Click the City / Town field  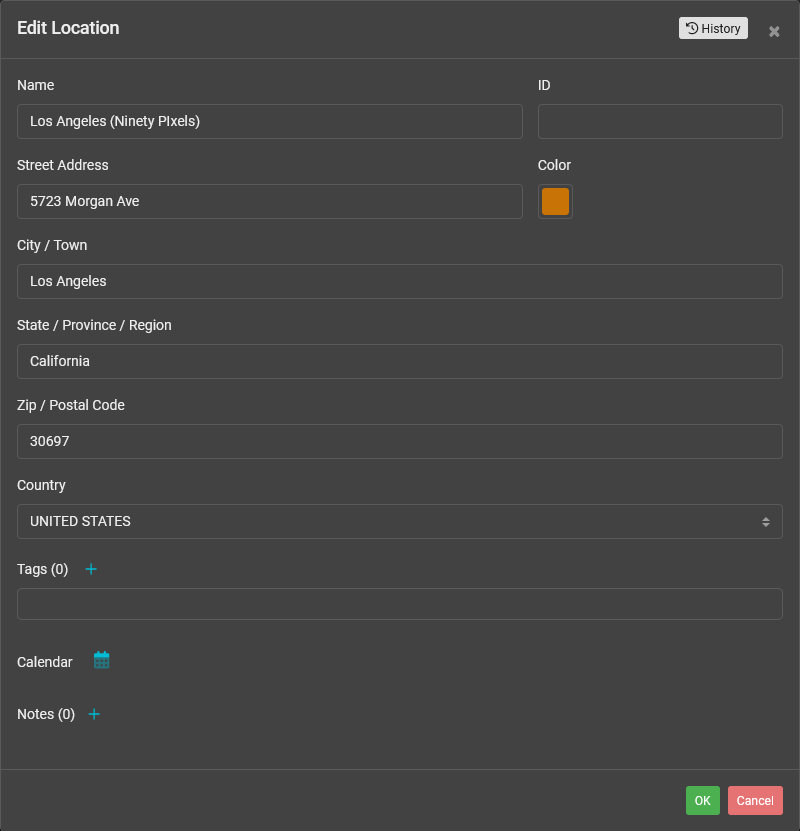pos(399,281)
